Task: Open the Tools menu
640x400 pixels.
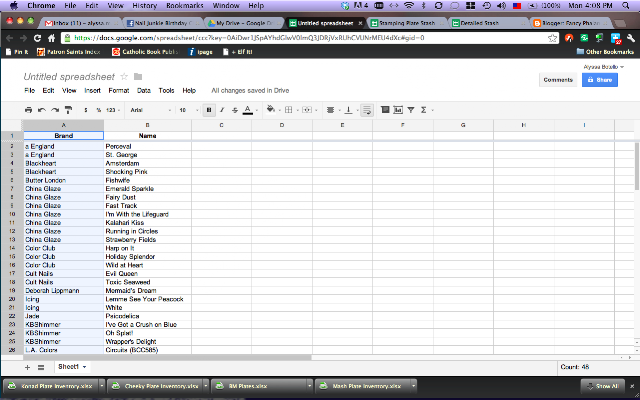Action: coord(167,91)
